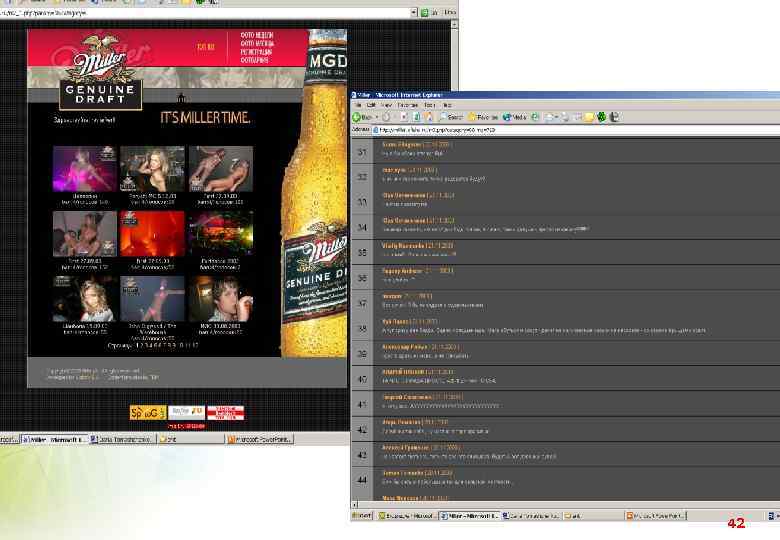
Task: Stop loading page in front IE window
Action: click(404, 117)
